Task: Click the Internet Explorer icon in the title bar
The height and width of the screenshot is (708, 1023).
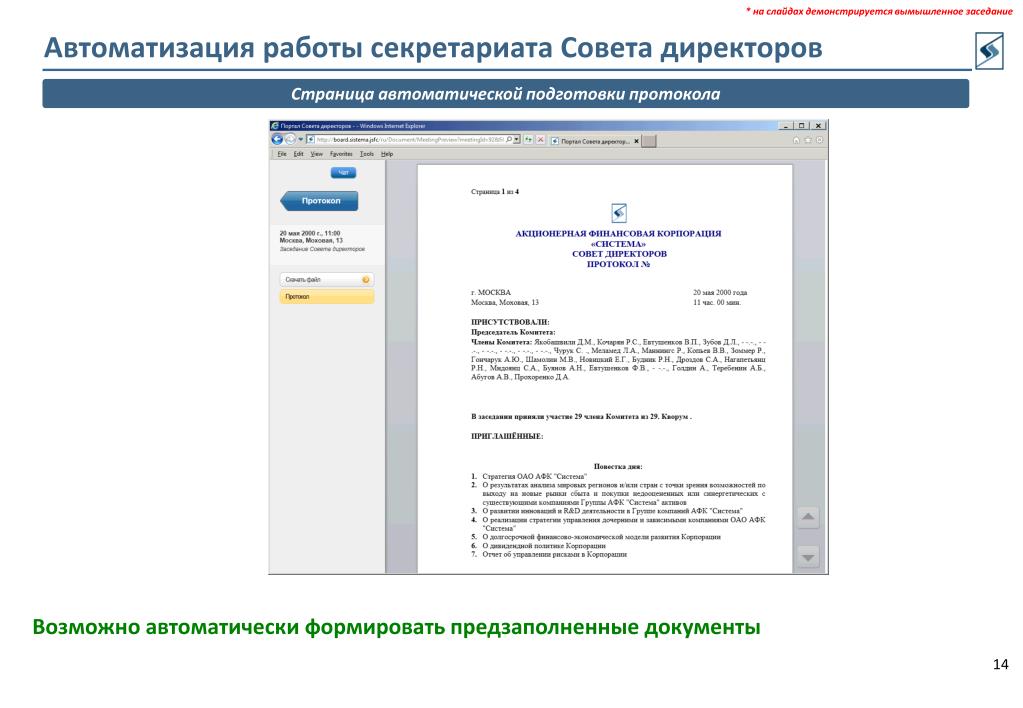Action: click(x=275, y=125)
